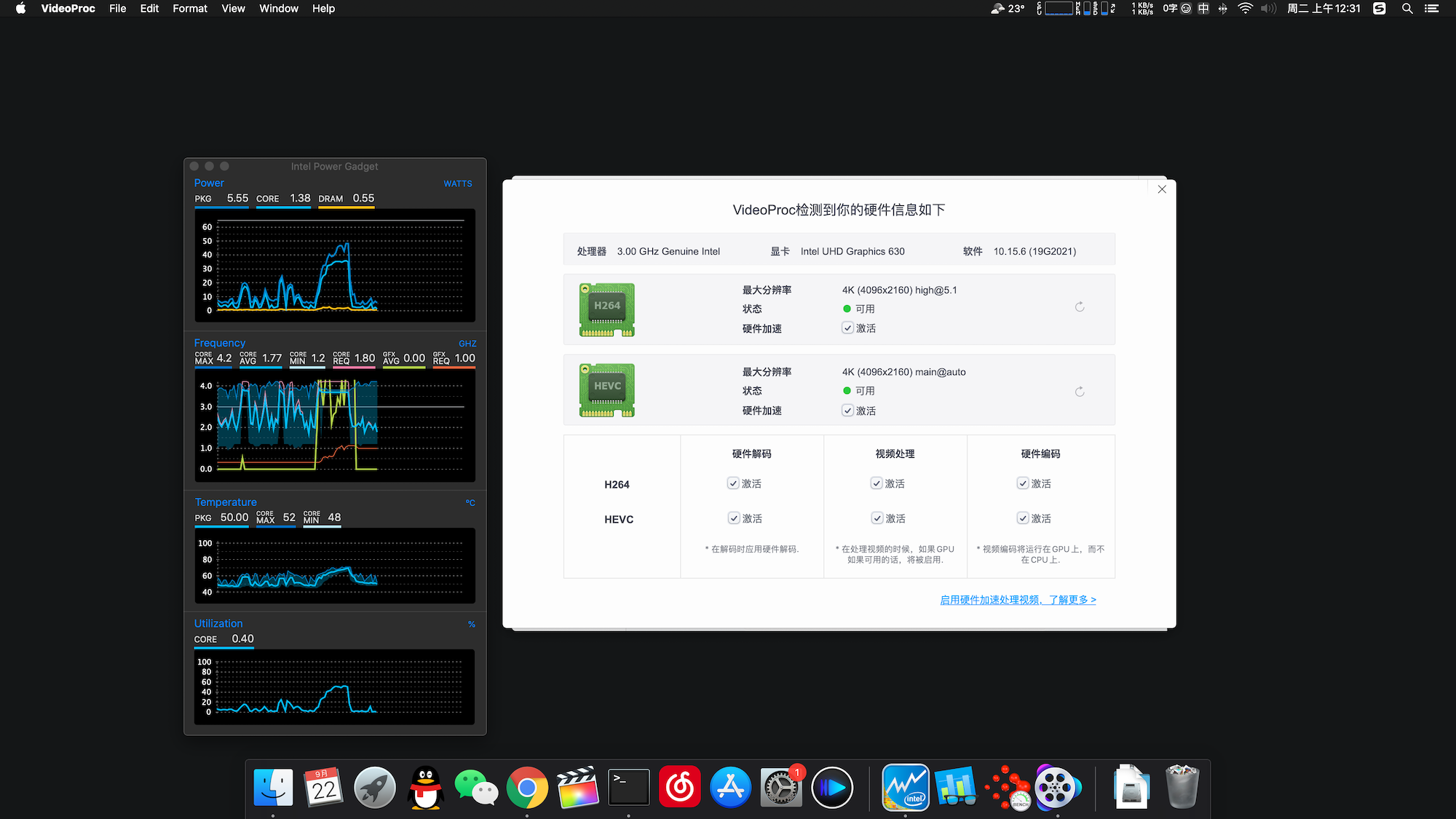This screenshot has width=1456, height=819.
Task: Open Spotlight search in menu bar
Action: coord(1407,9)
